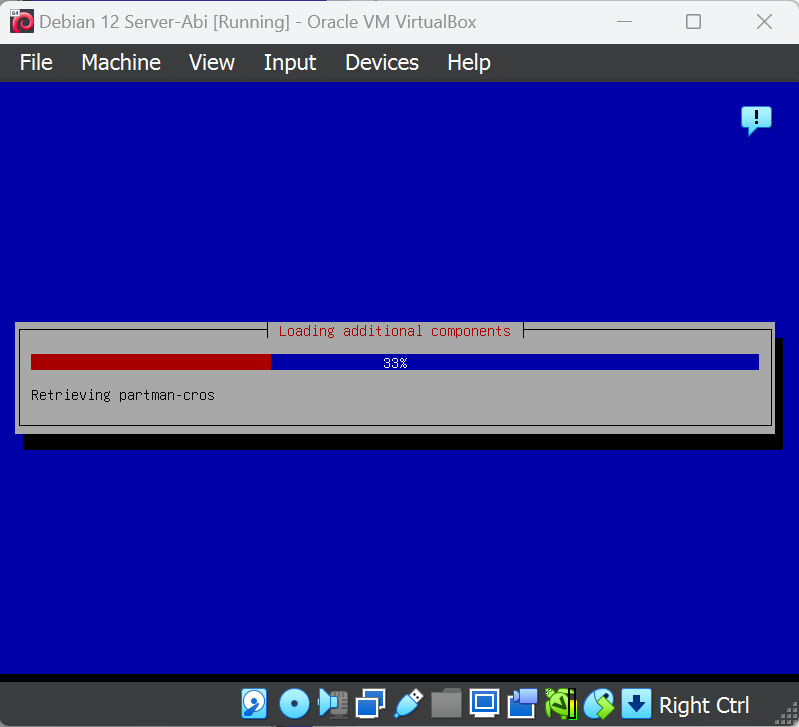Click the 'Loading additional components' title
This screenshot has width=799, height=727.
click(395, 331)
